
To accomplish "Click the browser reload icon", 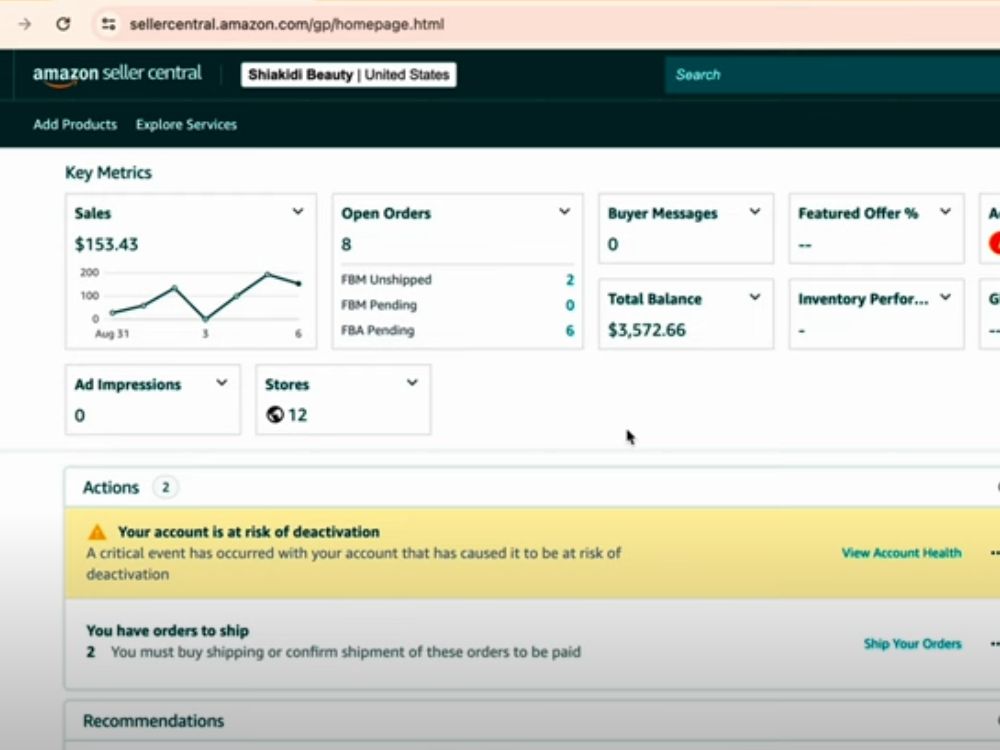I will tap(62, 24).
